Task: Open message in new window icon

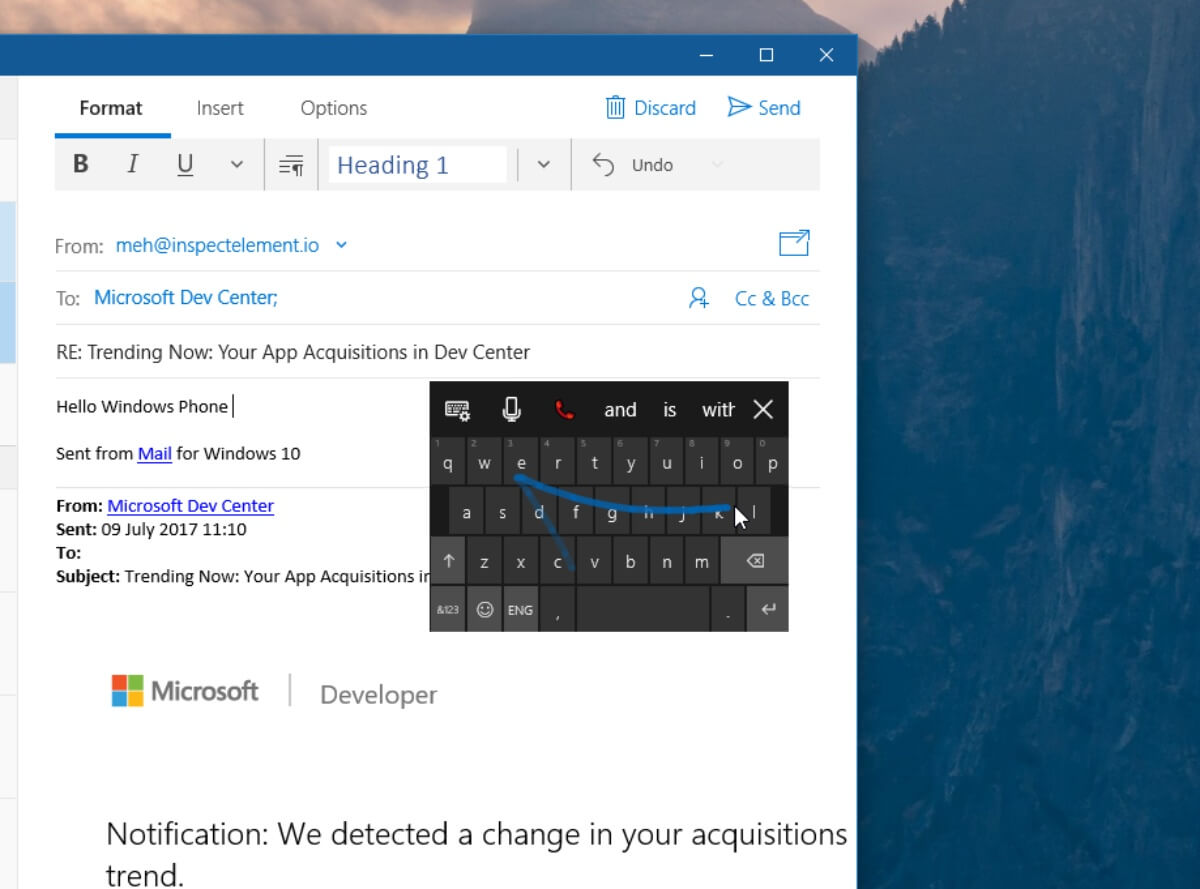Action: tap(794, 243)
